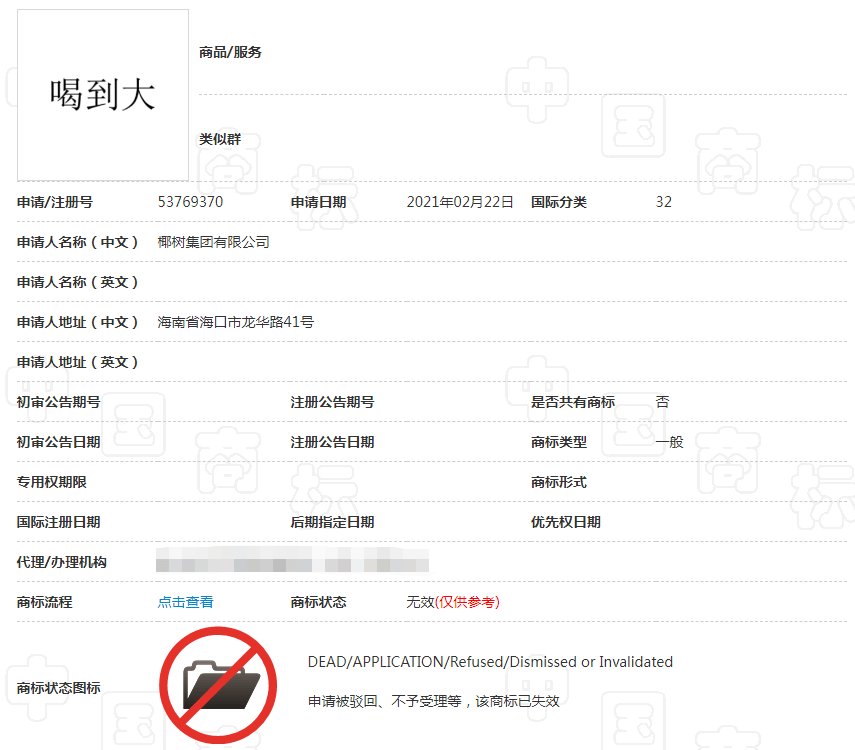Click the 国际注册日期 label
Screen dimensions: 855x750
tap(58, 523)
